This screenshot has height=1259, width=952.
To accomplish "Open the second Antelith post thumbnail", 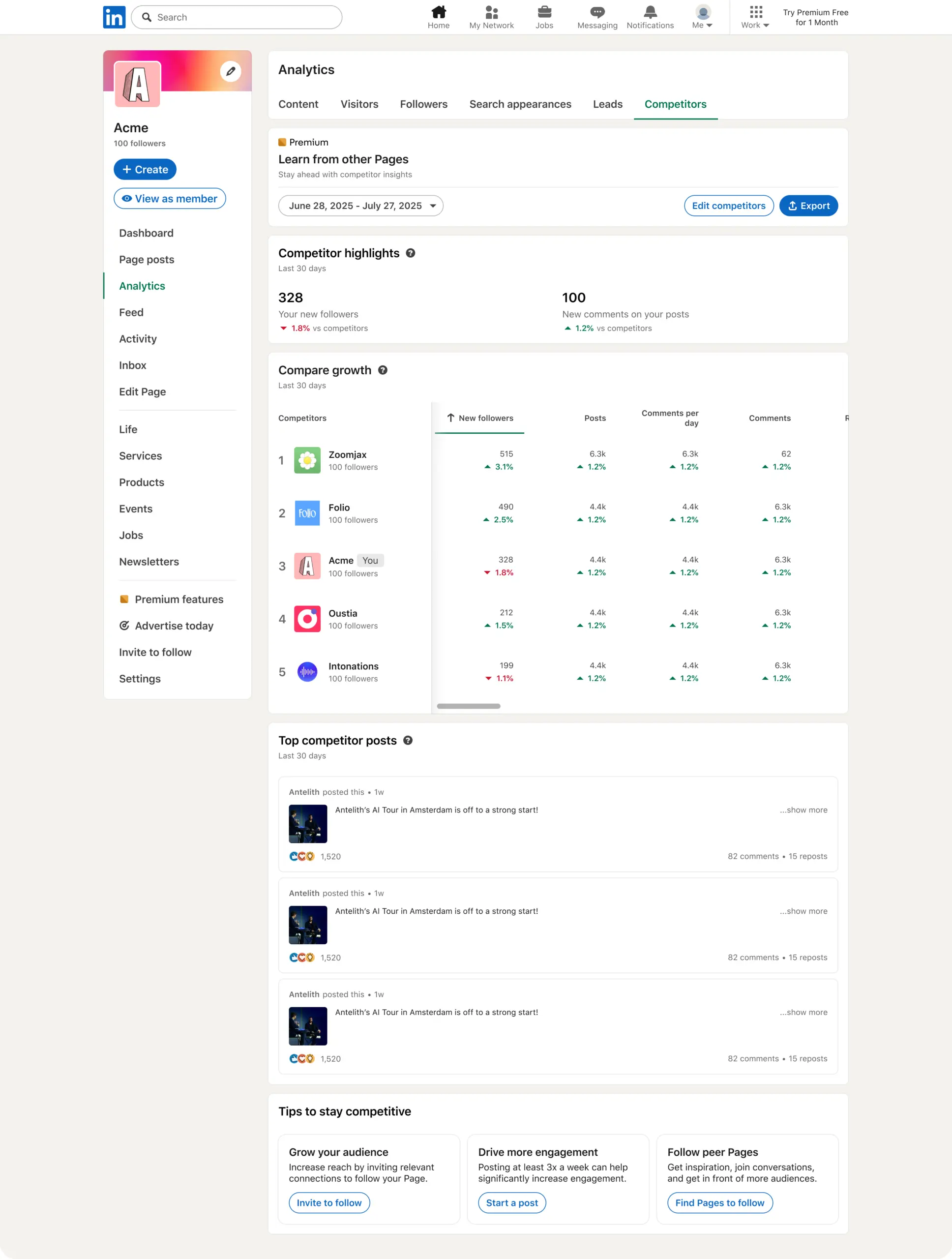I will (308, 925).
